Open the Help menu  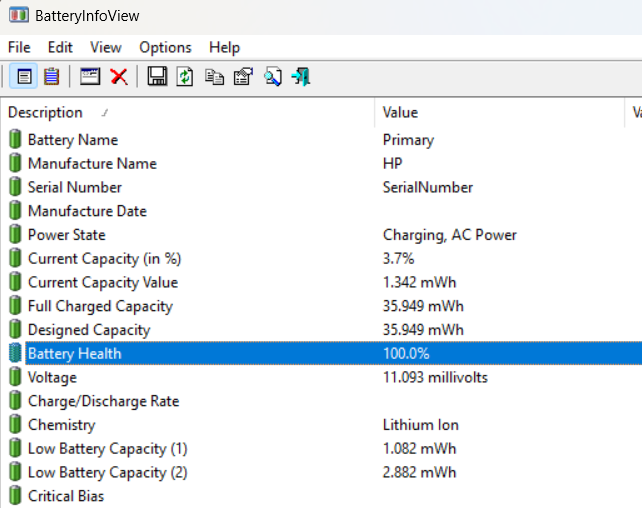click(x=224, y=47)
